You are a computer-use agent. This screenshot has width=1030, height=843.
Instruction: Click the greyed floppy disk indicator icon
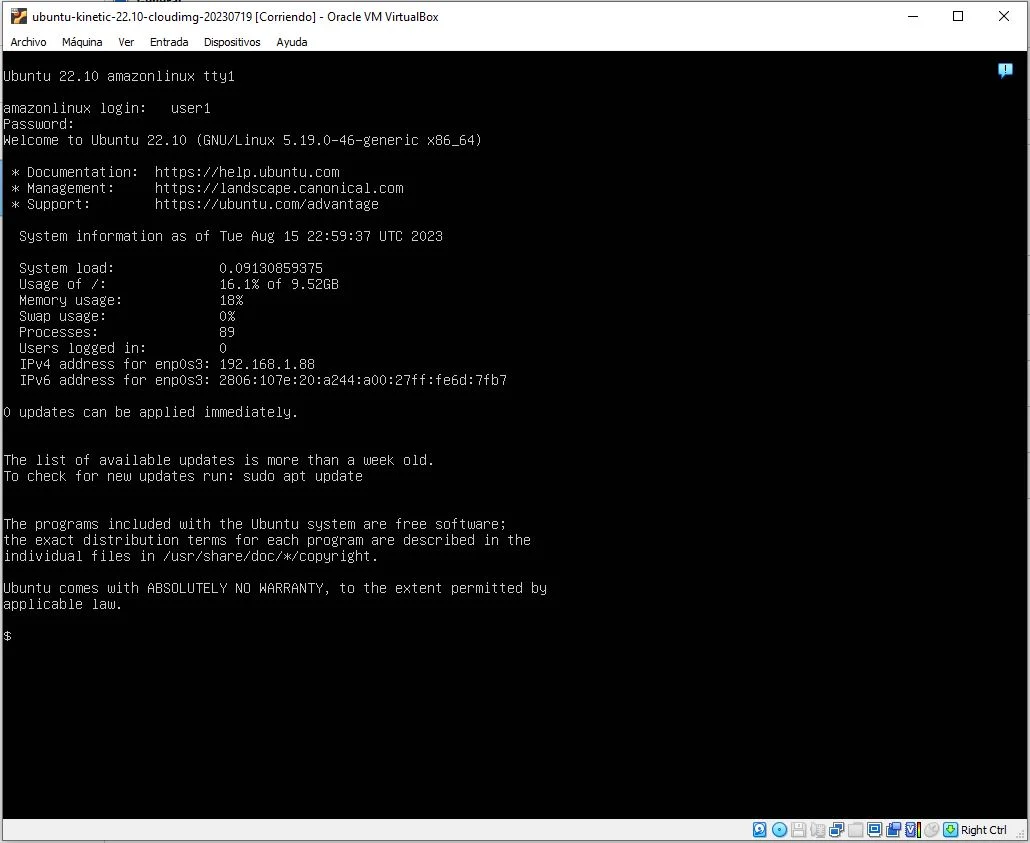pos(798,830)
